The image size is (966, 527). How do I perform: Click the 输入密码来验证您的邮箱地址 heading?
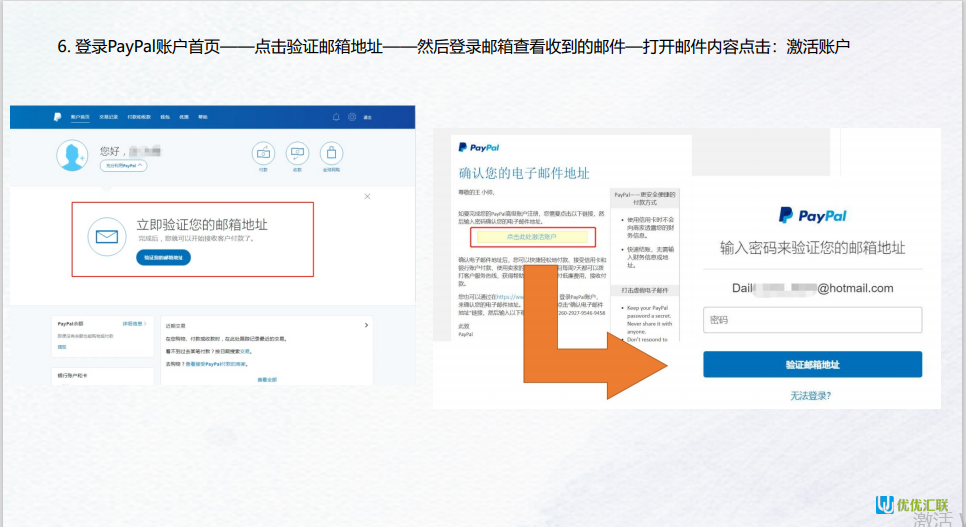[x=813, y=248]
